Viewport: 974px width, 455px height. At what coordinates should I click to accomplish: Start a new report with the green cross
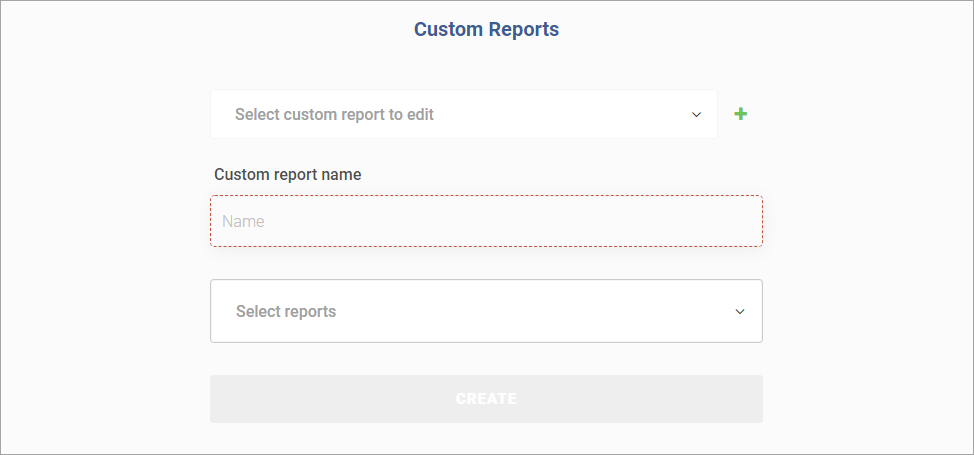tap(740, 114)
